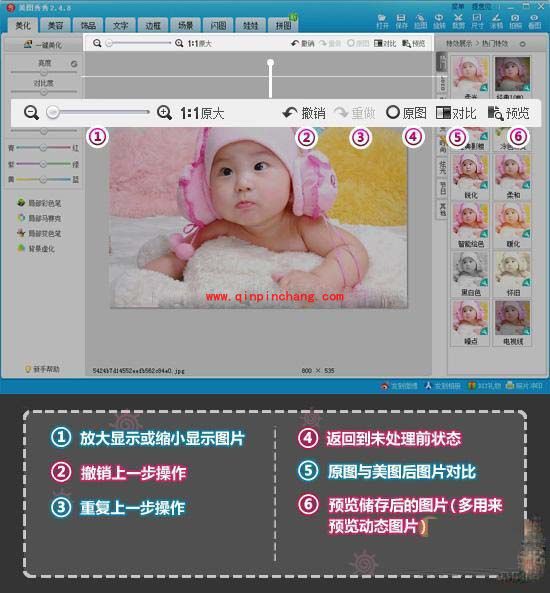Click 发到微博 share-to-Weibo in bottom bar
This screenshot has width=550, height=593.
(x=399, y=386)
